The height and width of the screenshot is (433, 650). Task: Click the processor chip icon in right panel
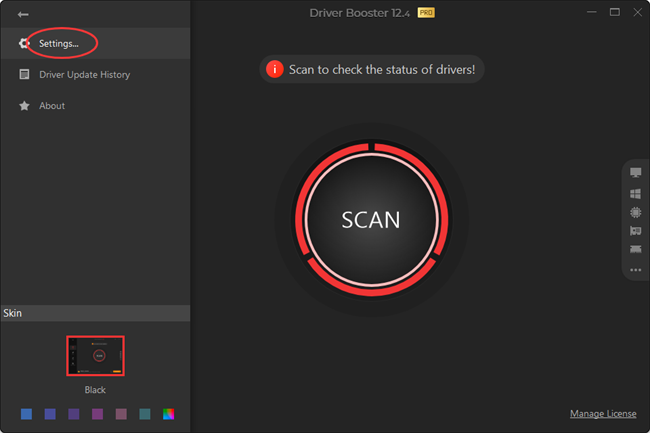[635, 212]
